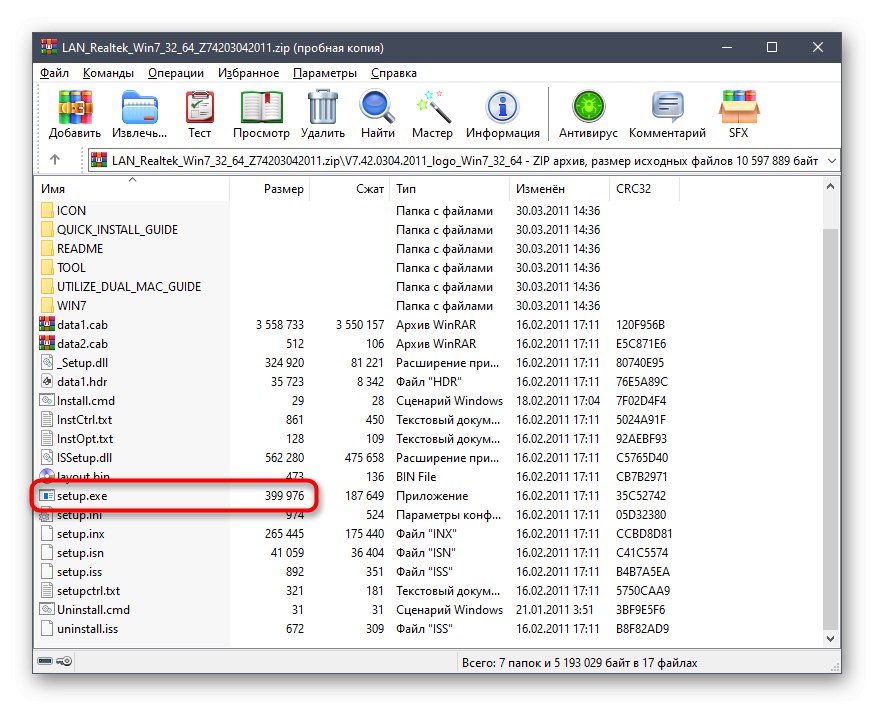
Task: Sort by the CRC32 column header
Action: click(644, 188)
